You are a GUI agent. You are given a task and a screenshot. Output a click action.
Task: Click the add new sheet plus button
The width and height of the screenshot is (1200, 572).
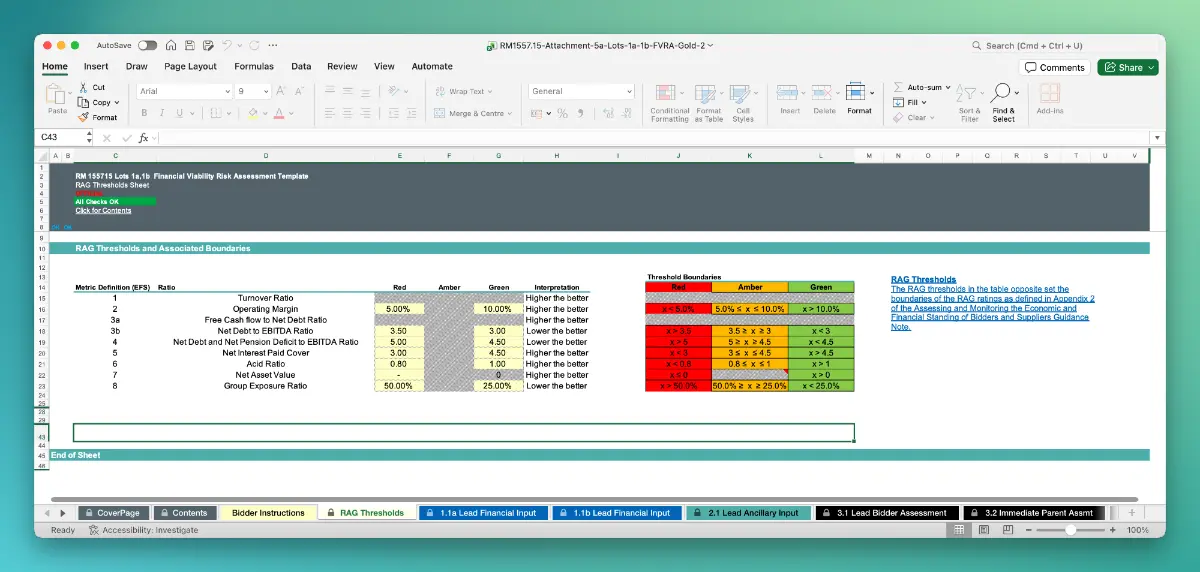pos(1131,513)
